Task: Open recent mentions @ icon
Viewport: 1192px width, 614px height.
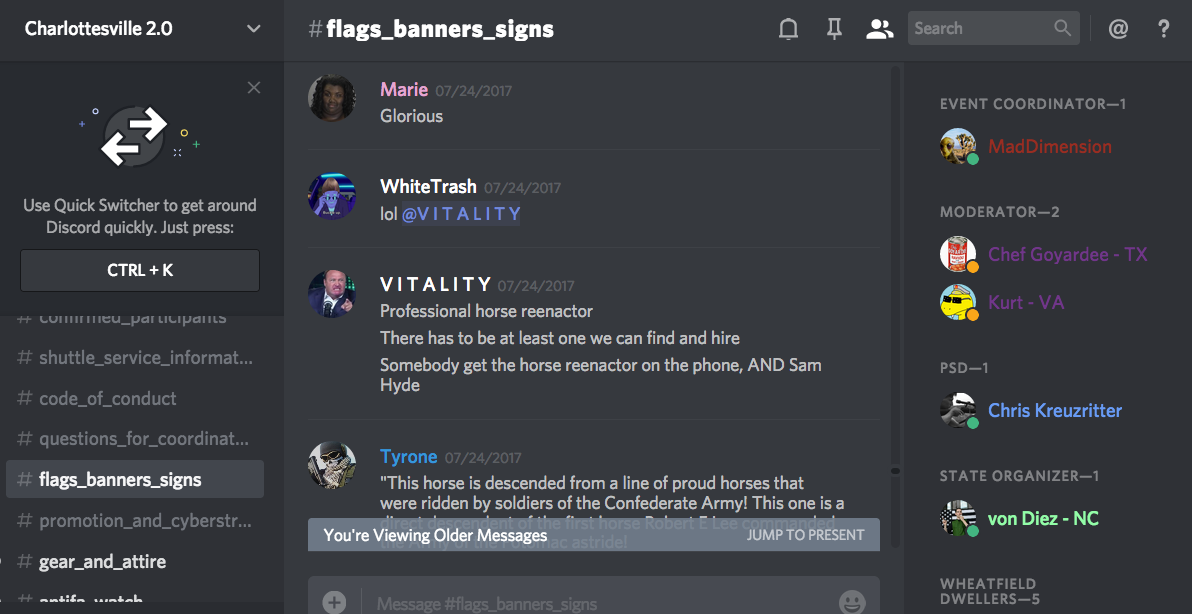Action: point(1118,29)
